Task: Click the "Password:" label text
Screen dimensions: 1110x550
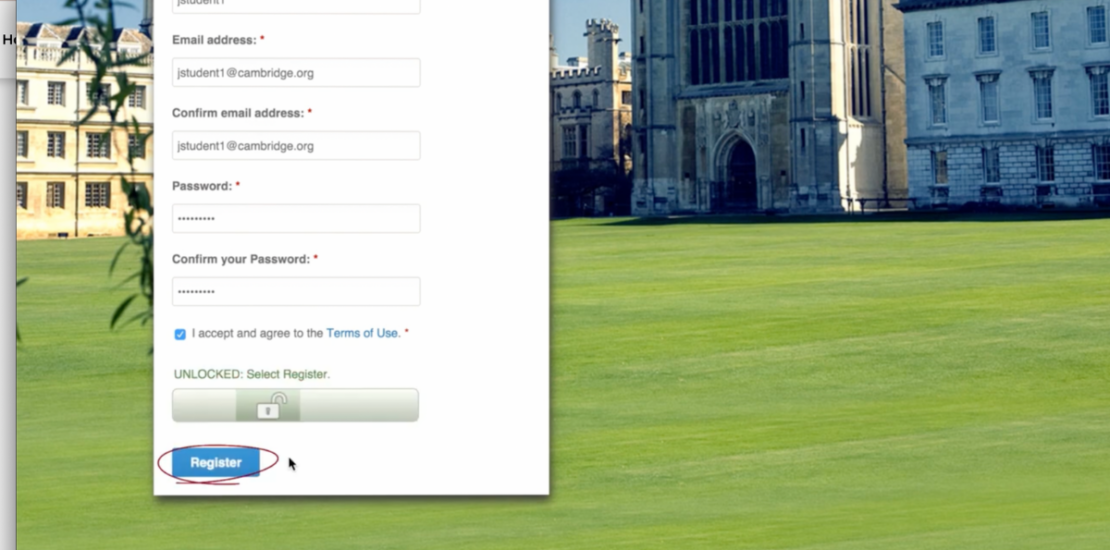Action: point(202,186)
